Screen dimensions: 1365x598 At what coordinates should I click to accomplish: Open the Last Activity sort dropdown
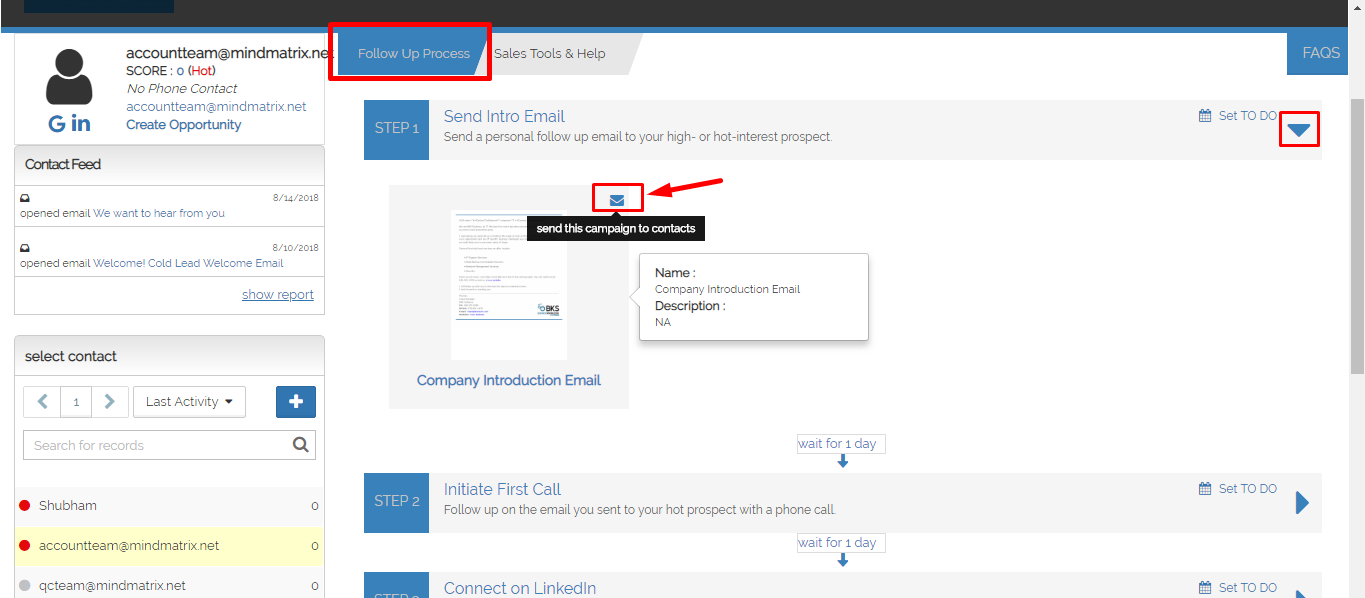(190, 402)
